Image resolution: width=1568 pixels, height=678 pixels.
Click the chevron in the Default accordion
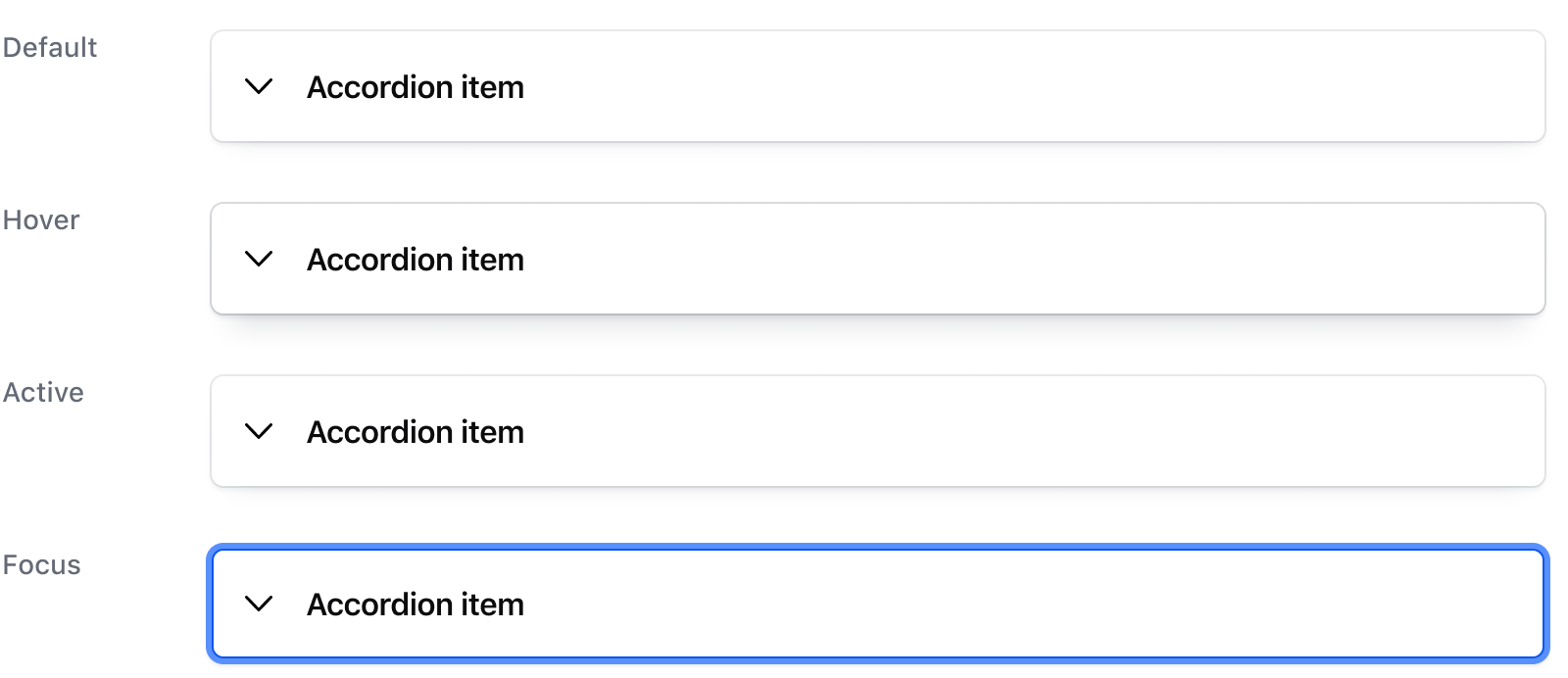tap(259, 87)
